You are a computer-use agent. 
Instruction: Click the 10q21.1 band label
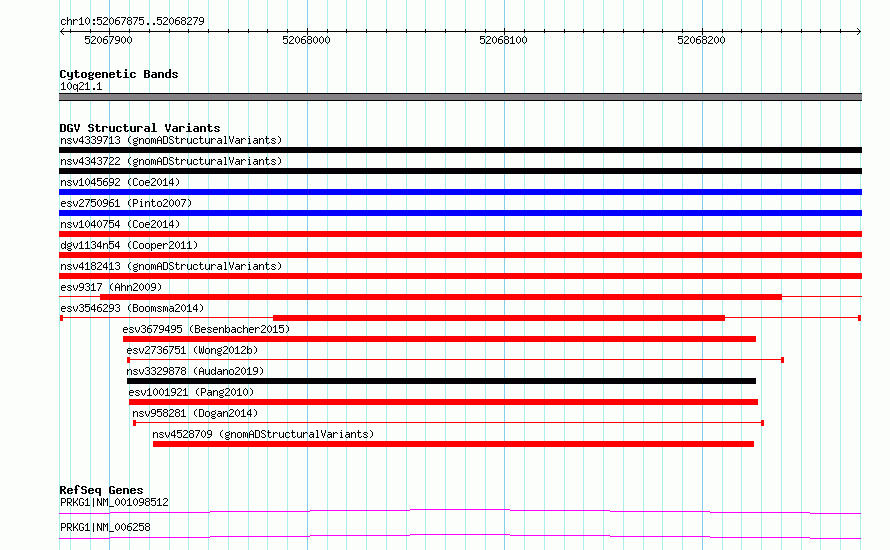[81, 86]
